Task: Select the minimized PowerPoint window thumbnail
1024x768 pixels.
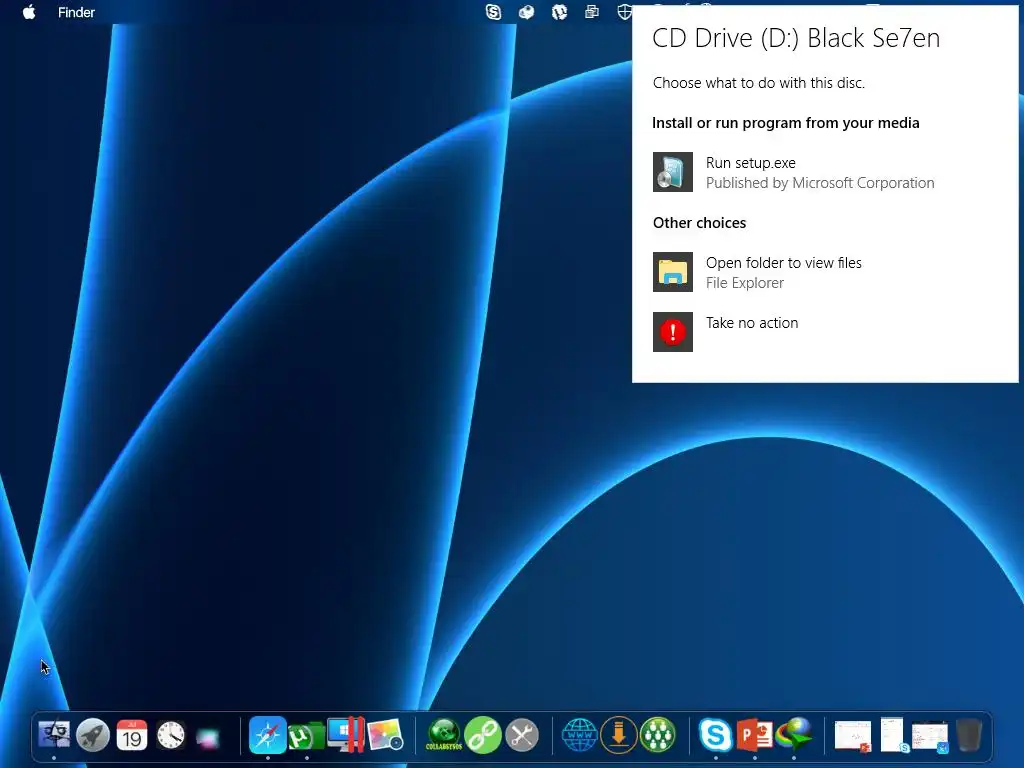Action: [x=853, y=737]
